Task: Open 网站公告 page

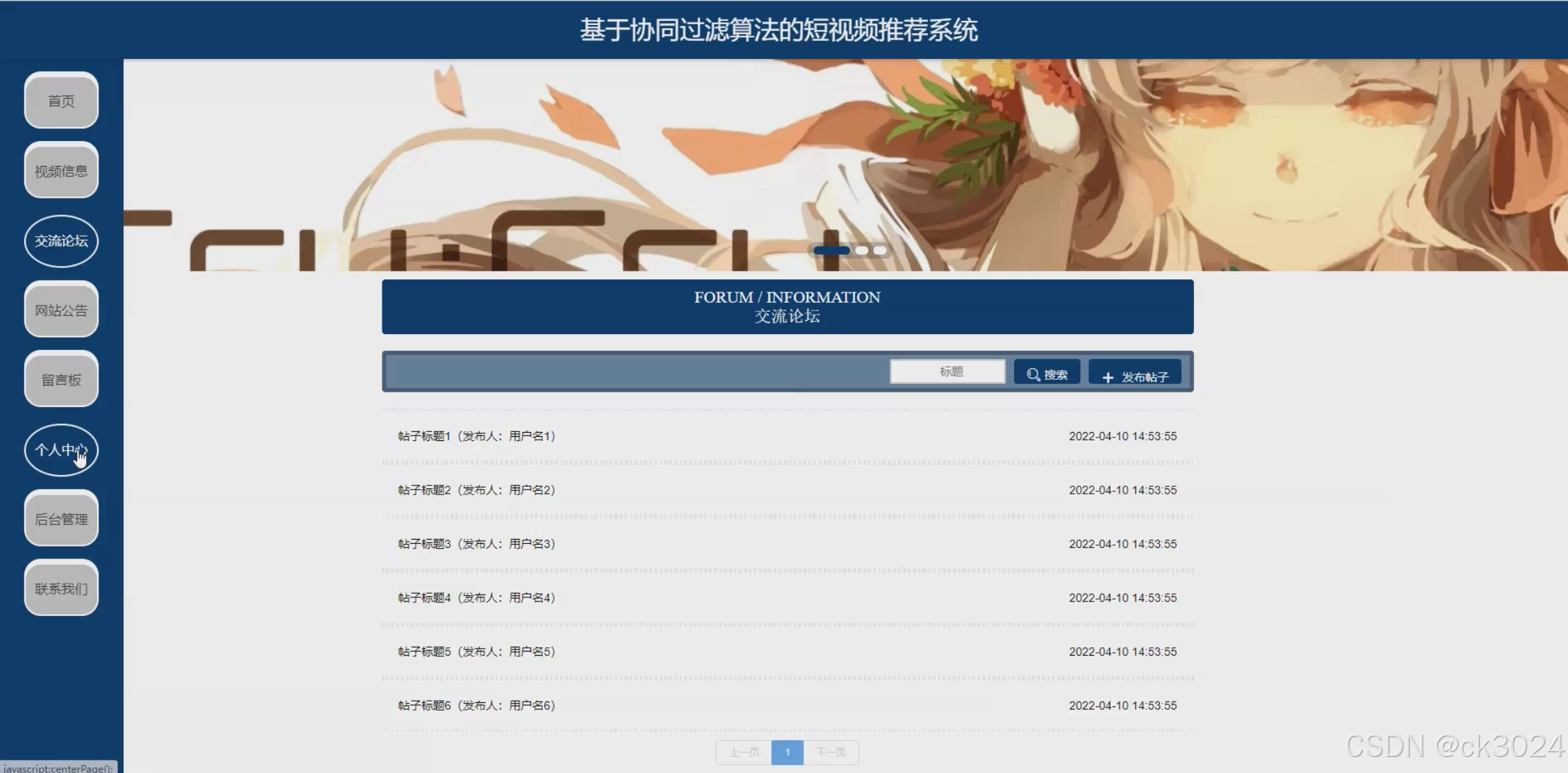Action: [61, 310]
